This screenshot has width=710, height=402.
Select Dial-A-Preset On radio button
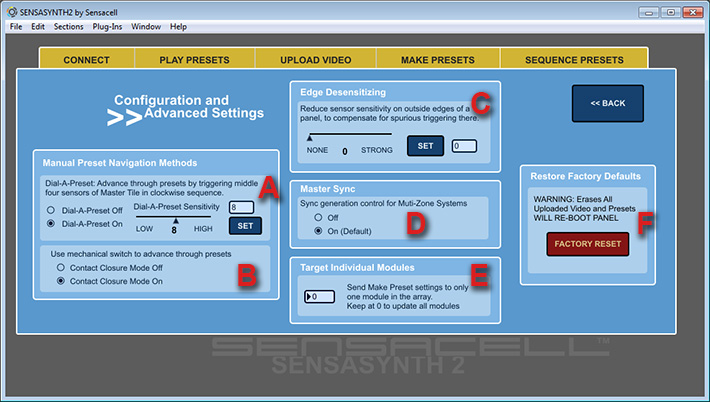click(x=51, y=224)
